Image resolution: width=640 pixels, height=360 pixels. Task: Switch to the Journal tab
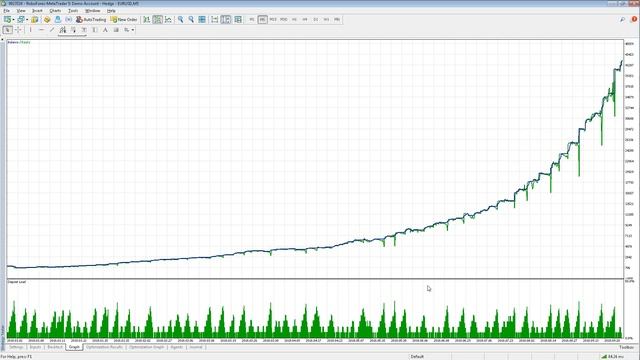click(196, 347)
